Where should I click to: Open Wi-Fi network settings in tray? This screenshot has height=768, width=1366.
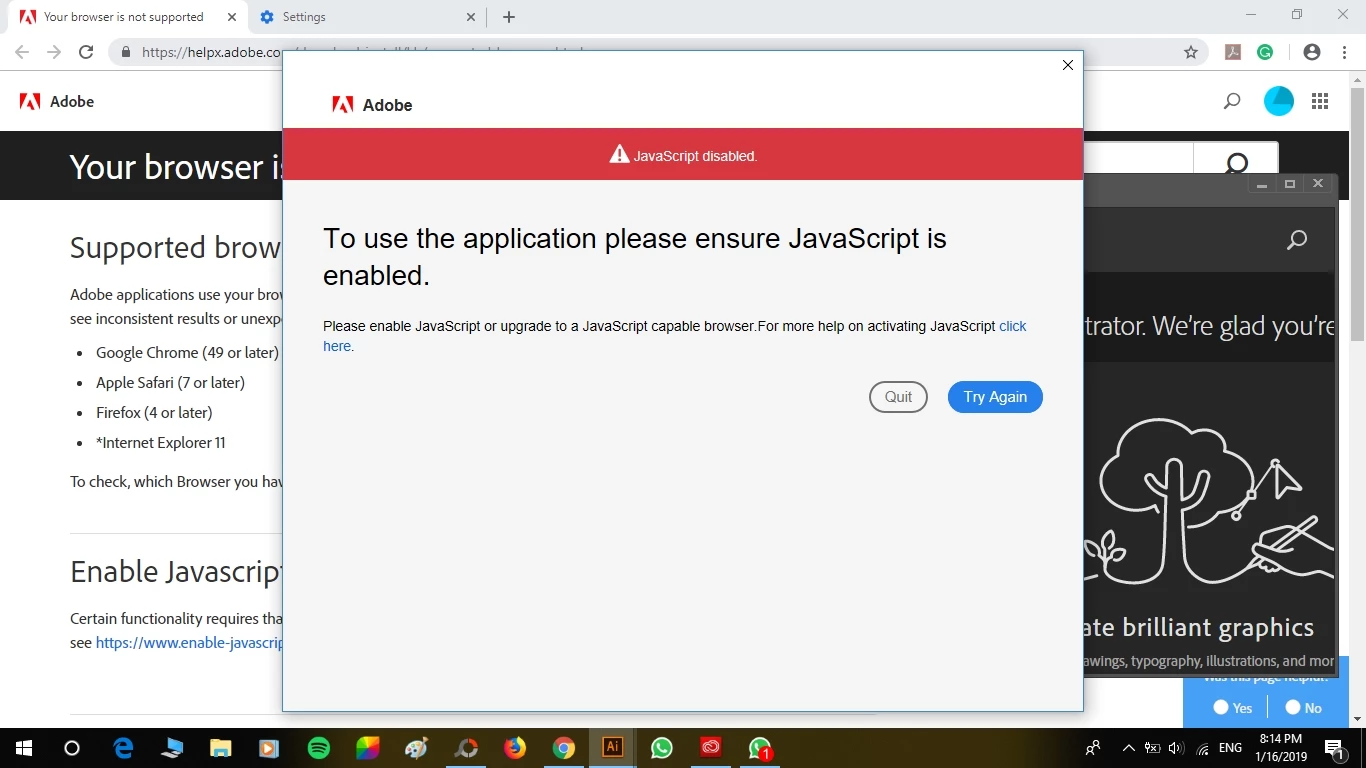[x=1202, y=748]
